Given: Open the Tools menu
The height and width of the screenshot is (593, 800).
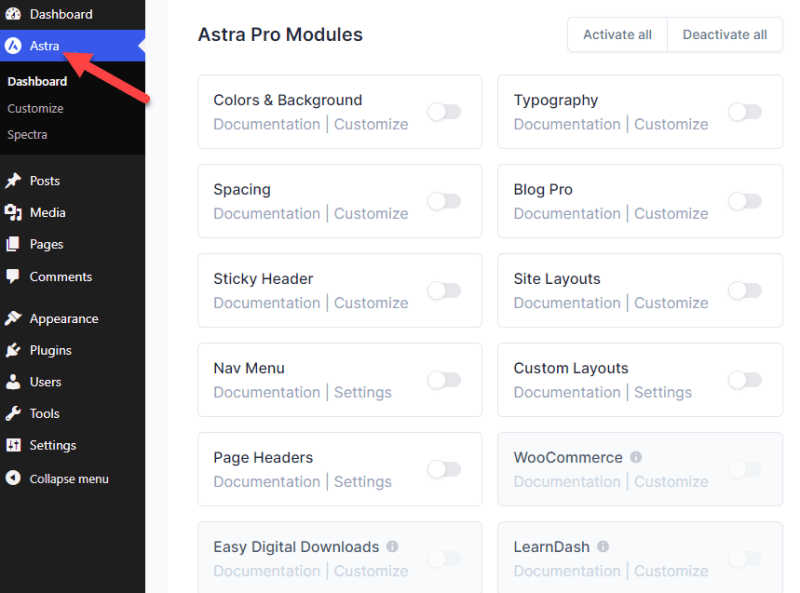Looking at the screenshot, I should tap(72, 413).
